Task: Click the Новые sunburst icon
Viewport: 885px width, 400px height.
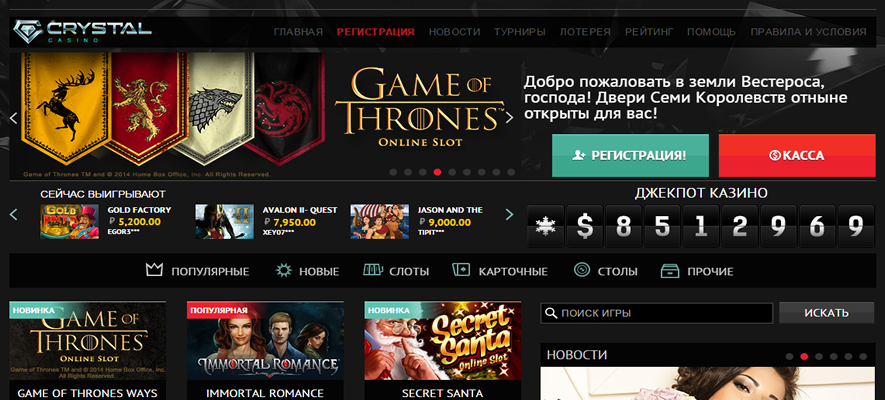Action: 283,270
